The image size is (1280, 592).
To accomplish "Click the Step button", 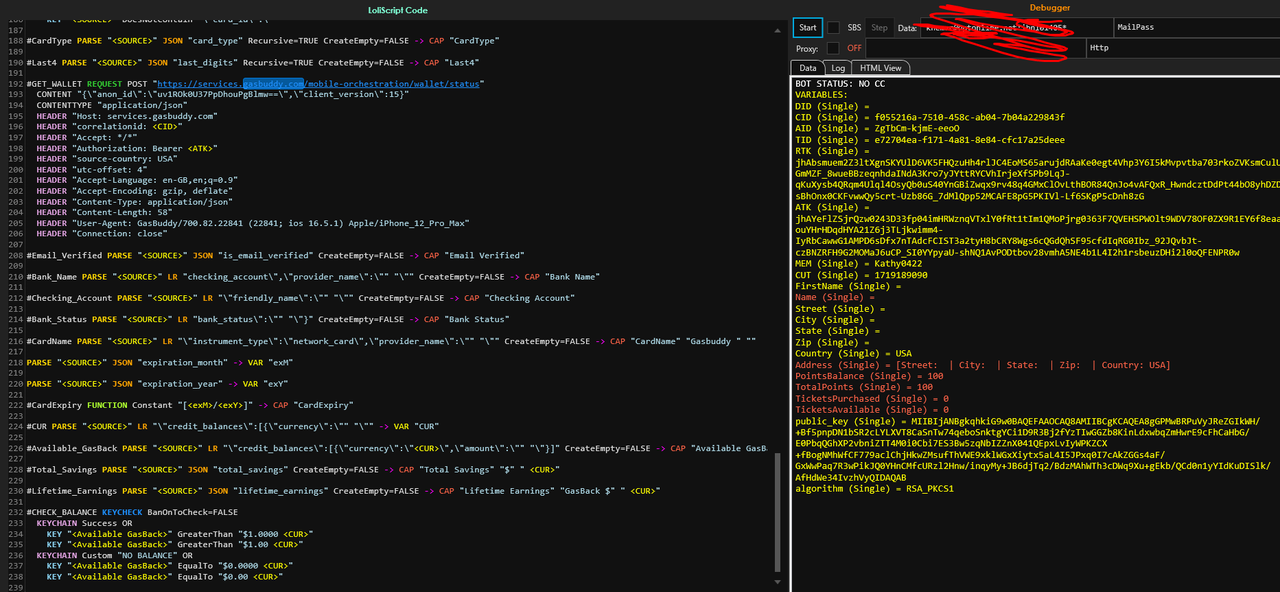I will 879,28.
